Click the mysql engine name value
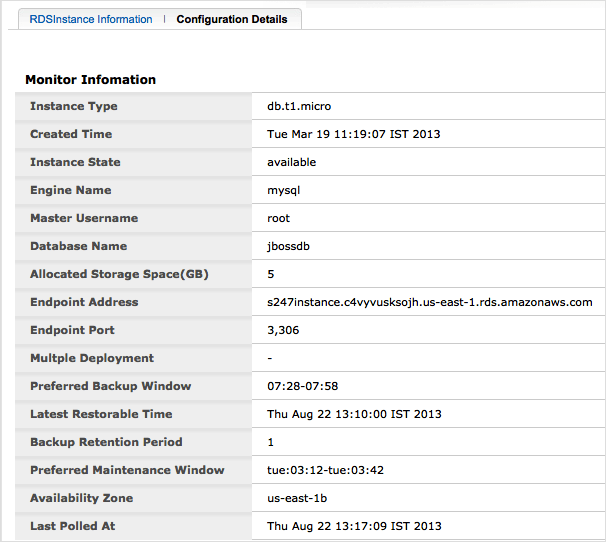This screenshot has height=542, width=606. click(x=284, y=190)
